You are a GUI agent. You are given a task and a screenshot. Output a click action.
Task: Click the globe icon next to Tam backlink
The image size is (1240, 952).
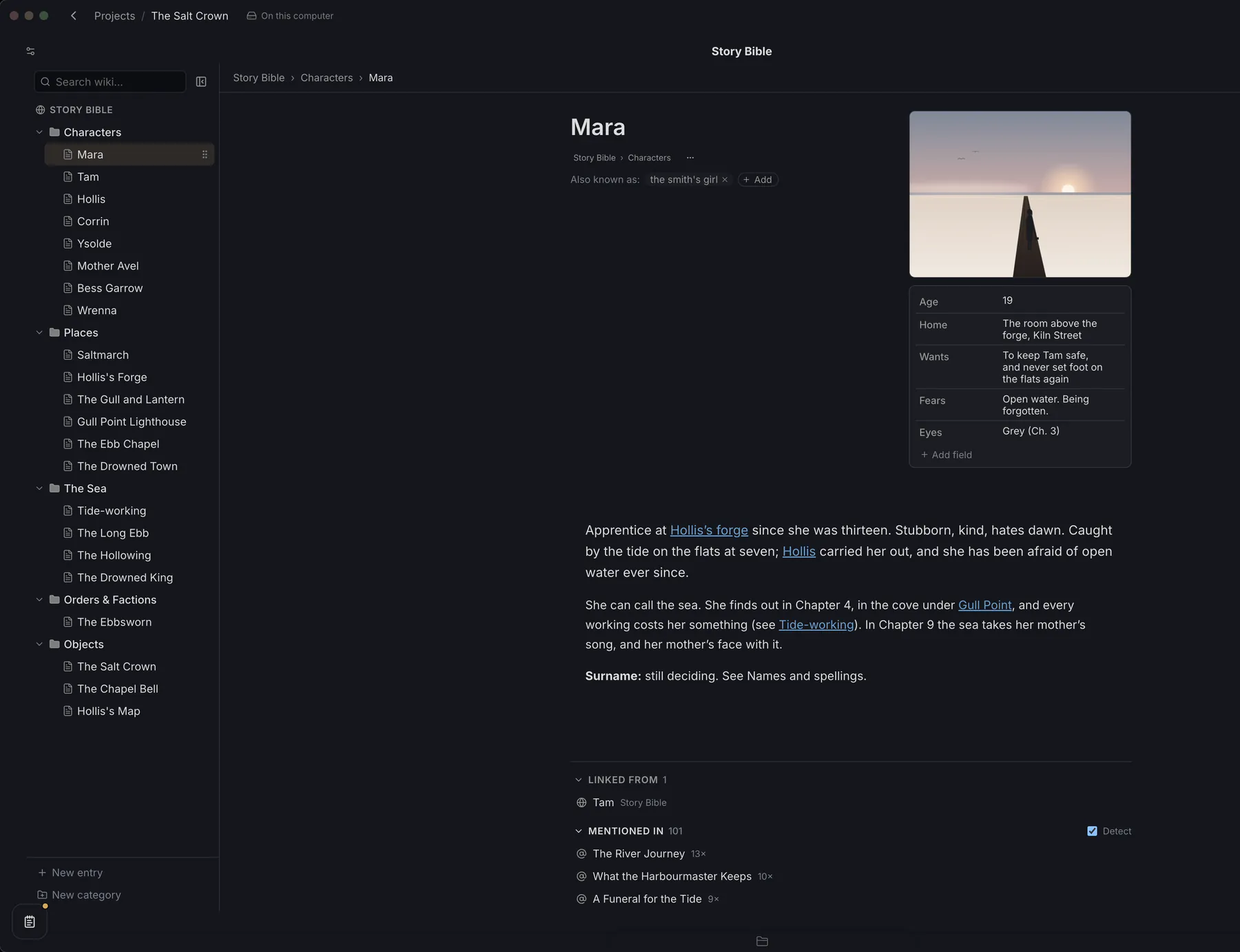tap(581, 803)
